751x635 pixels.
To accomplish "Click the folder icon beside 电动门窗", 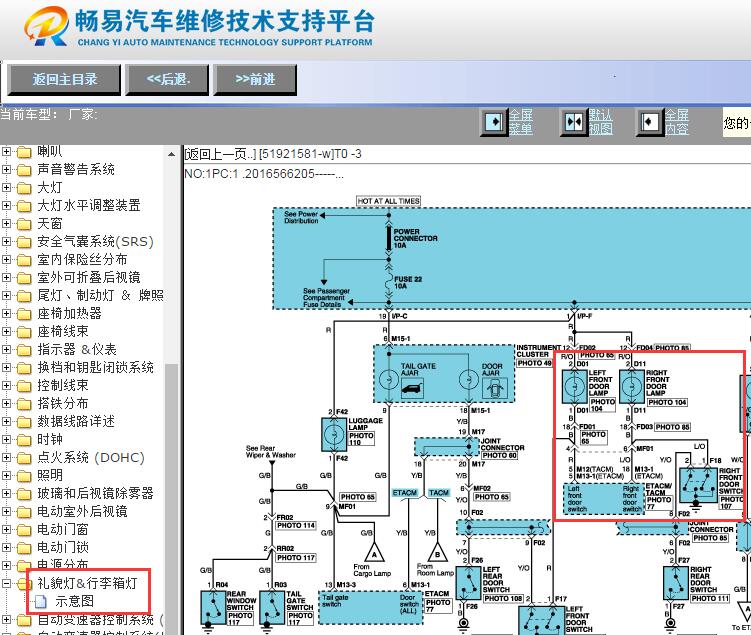I will [23, 530].
